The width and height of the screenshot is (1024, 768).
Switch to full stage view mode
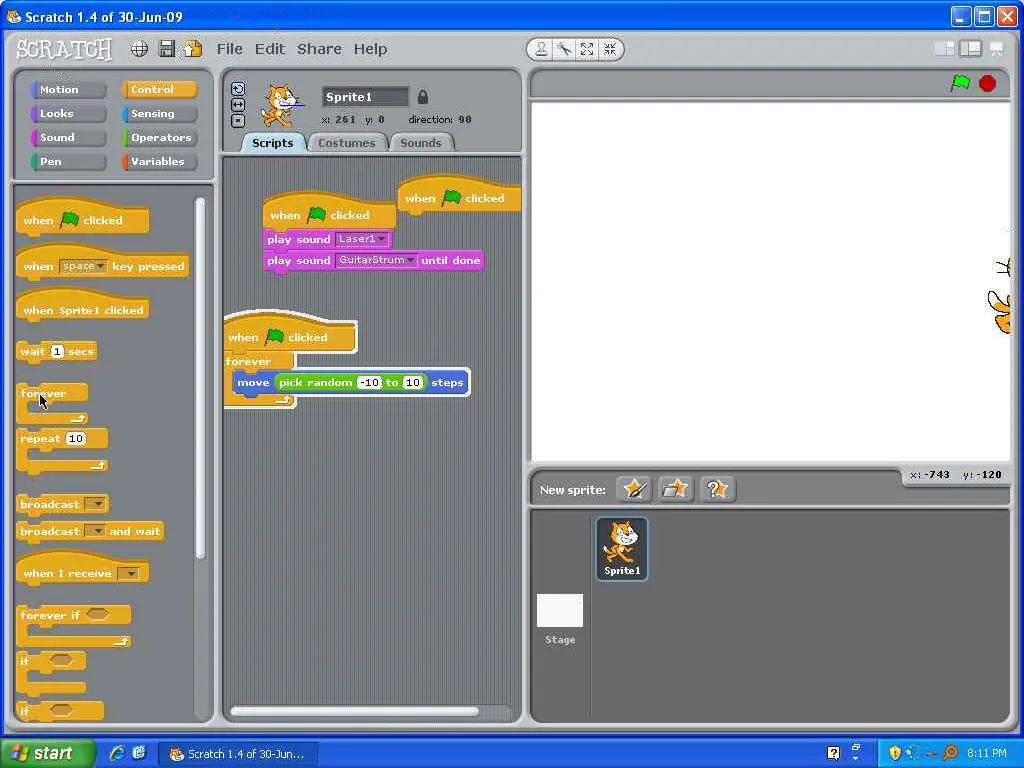pyautogui.click(x=970, y=48)
